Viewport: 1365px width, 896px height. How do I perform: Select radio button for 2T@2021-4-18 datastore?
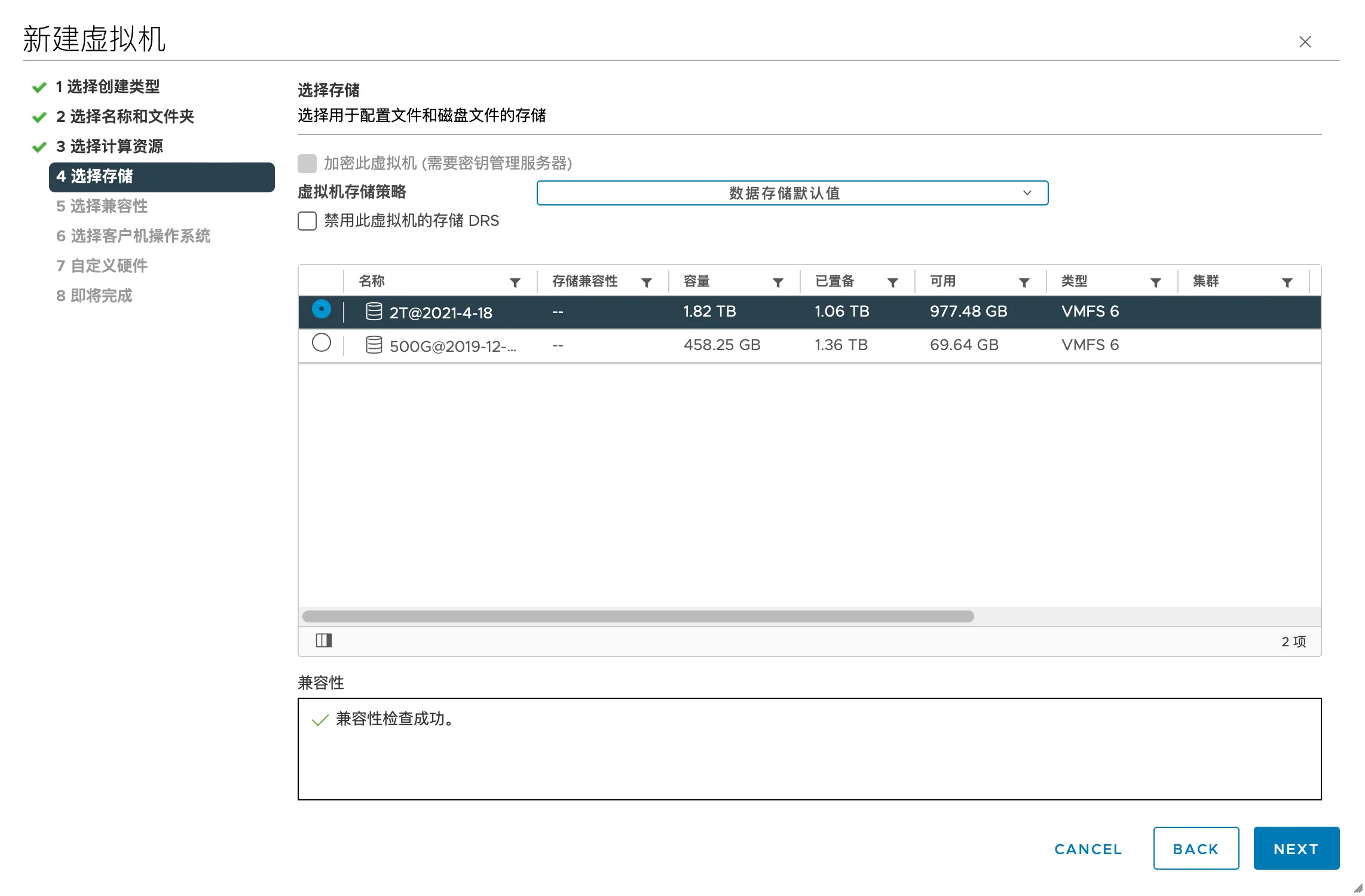322,309
